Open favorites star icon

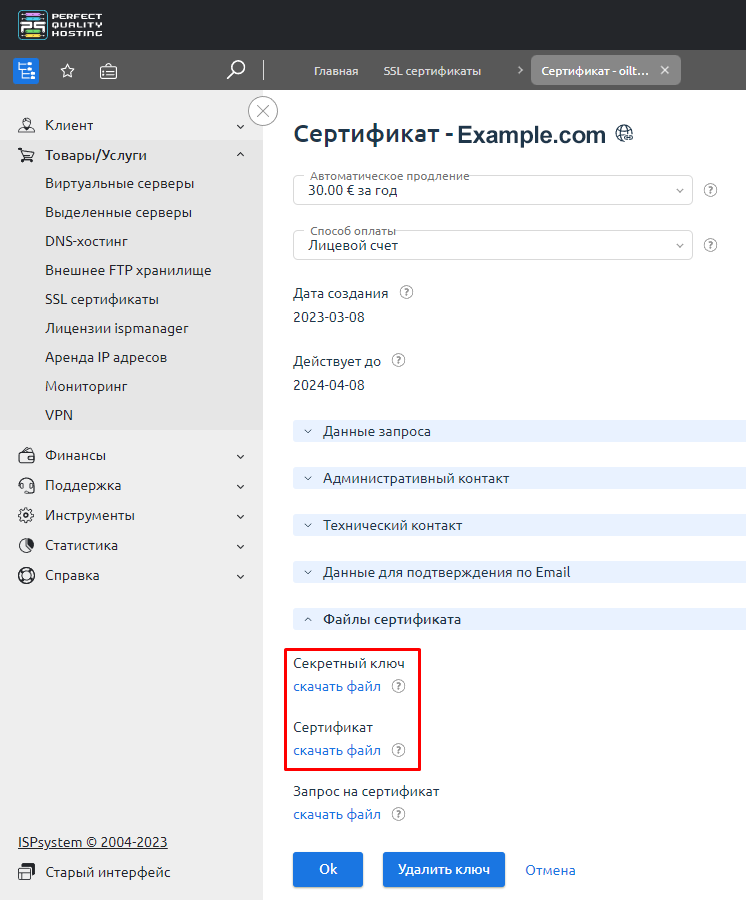68,71
